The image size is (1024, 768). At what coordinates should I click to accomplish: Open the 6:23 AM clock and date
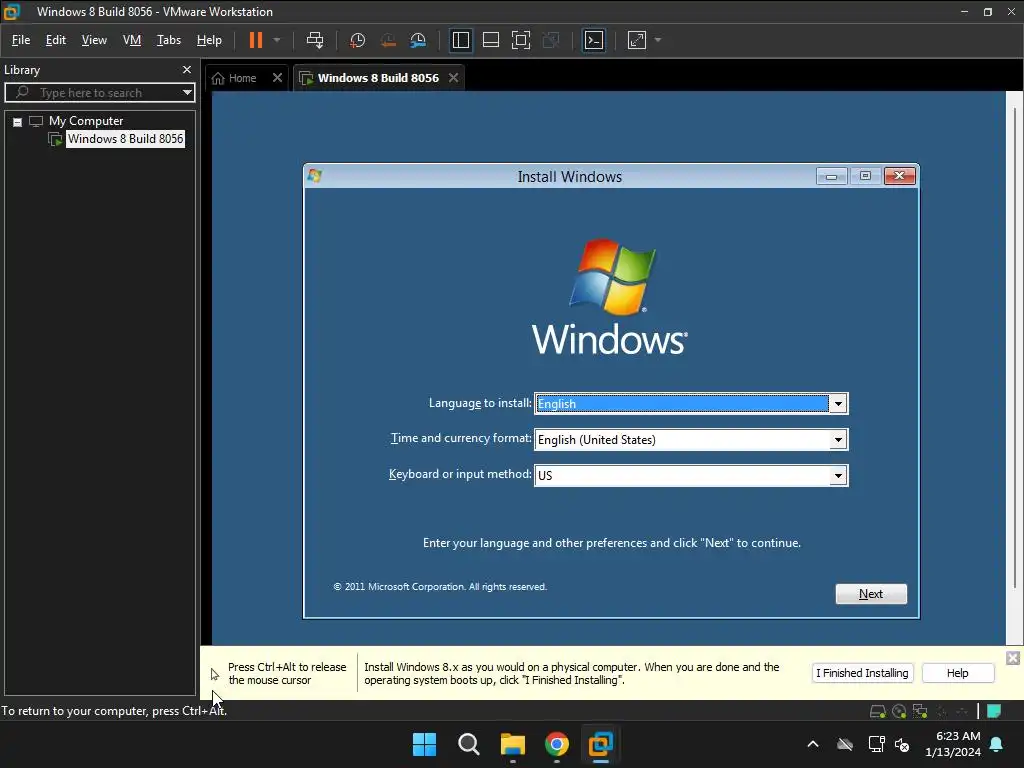coord(953,744)
